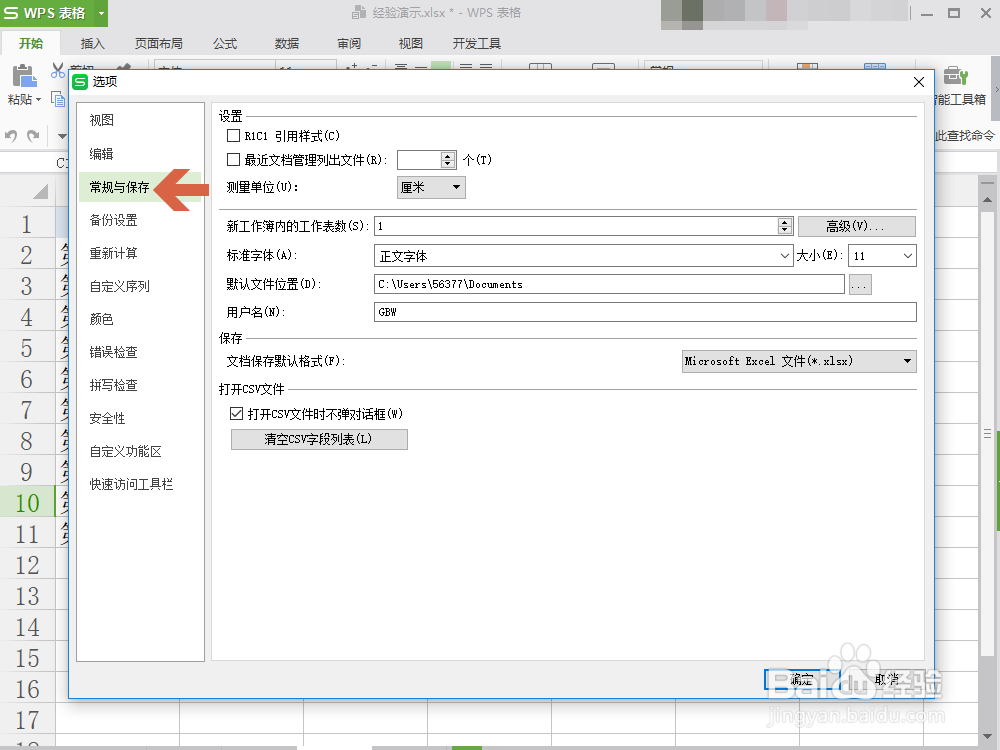Click the Copy document icon

(57, 100)
